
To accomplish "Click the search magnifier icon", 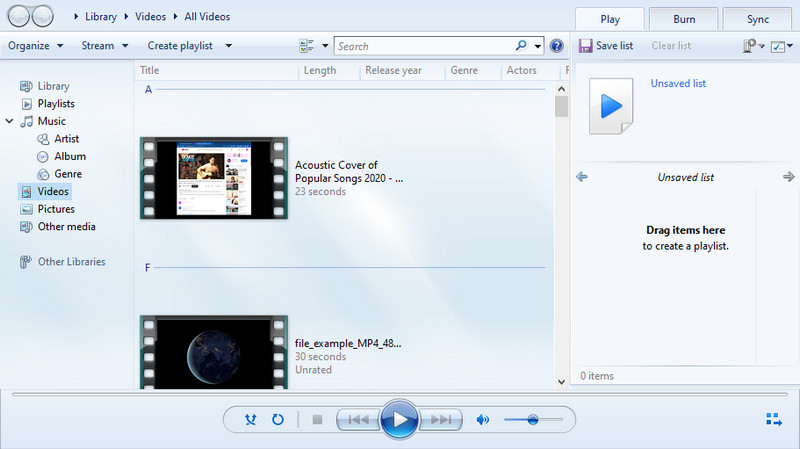I will pos(521,45).
